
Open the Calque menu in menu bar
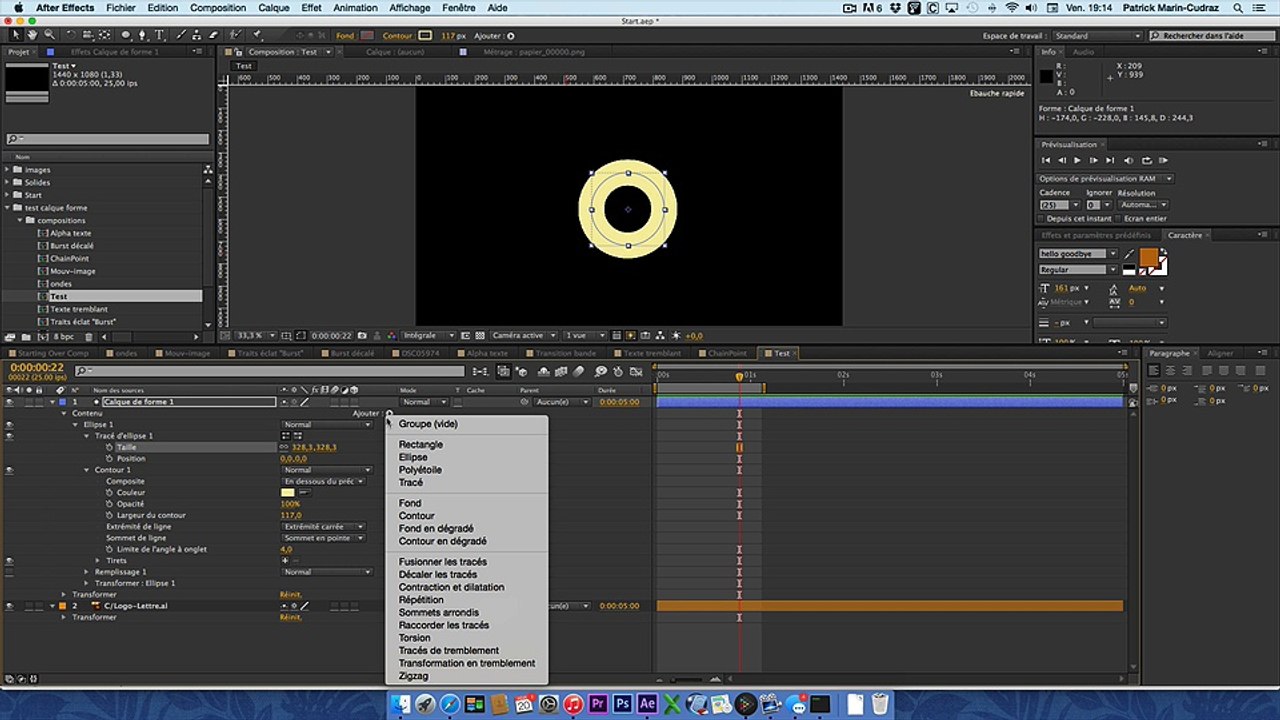273,8
